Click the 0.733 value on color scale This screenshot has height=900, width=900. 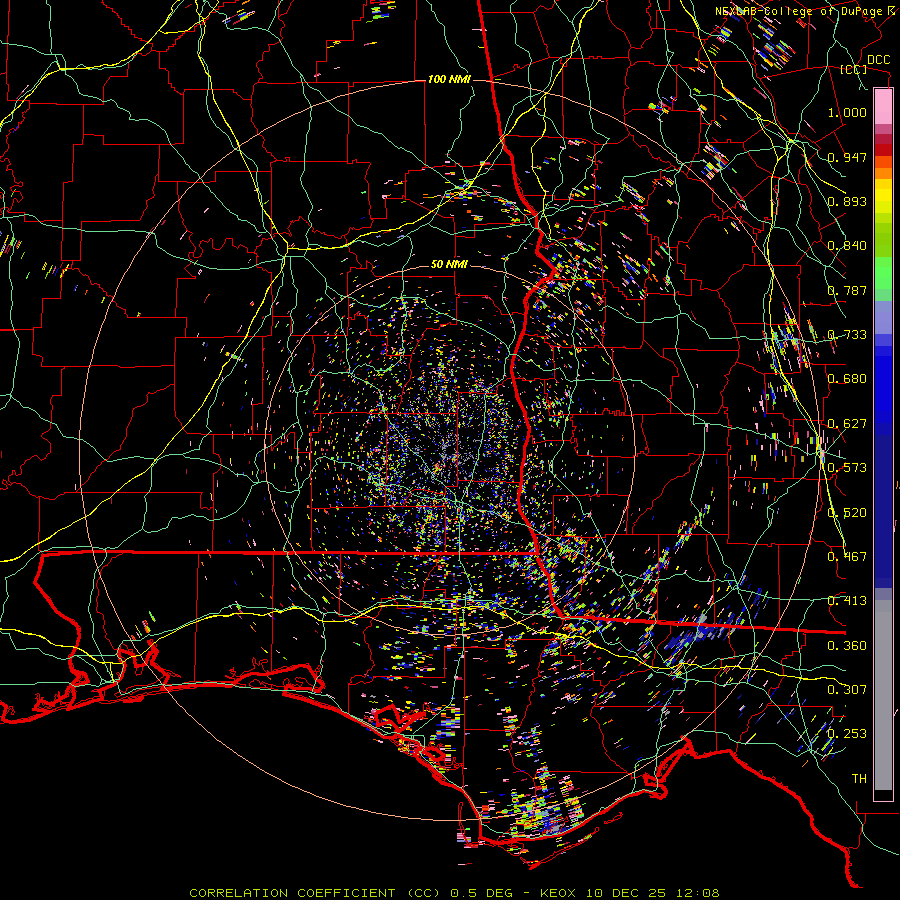847,335
